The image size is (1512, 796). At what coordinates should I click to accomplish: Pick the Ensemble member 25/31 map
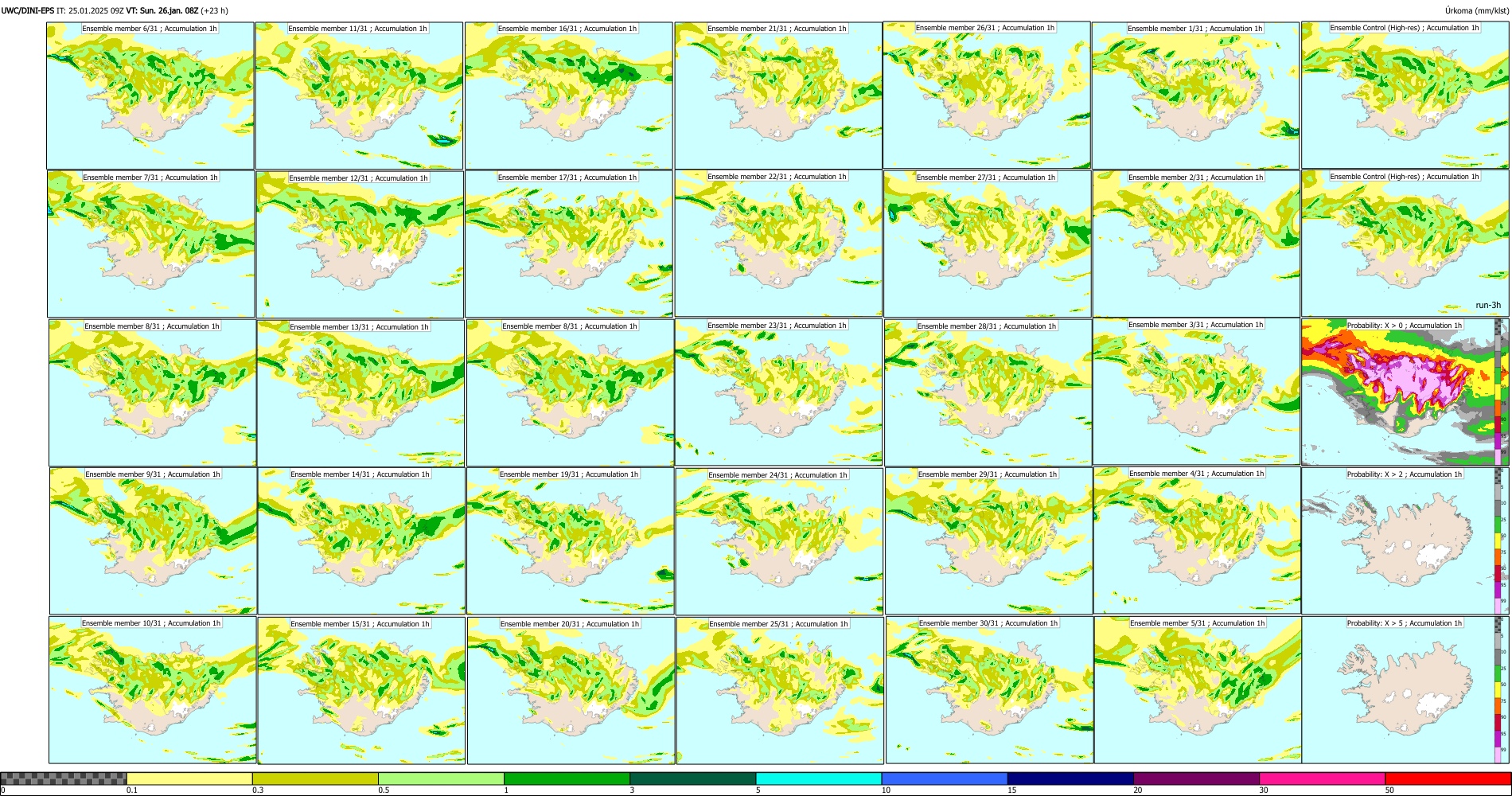tap(780, 690)
